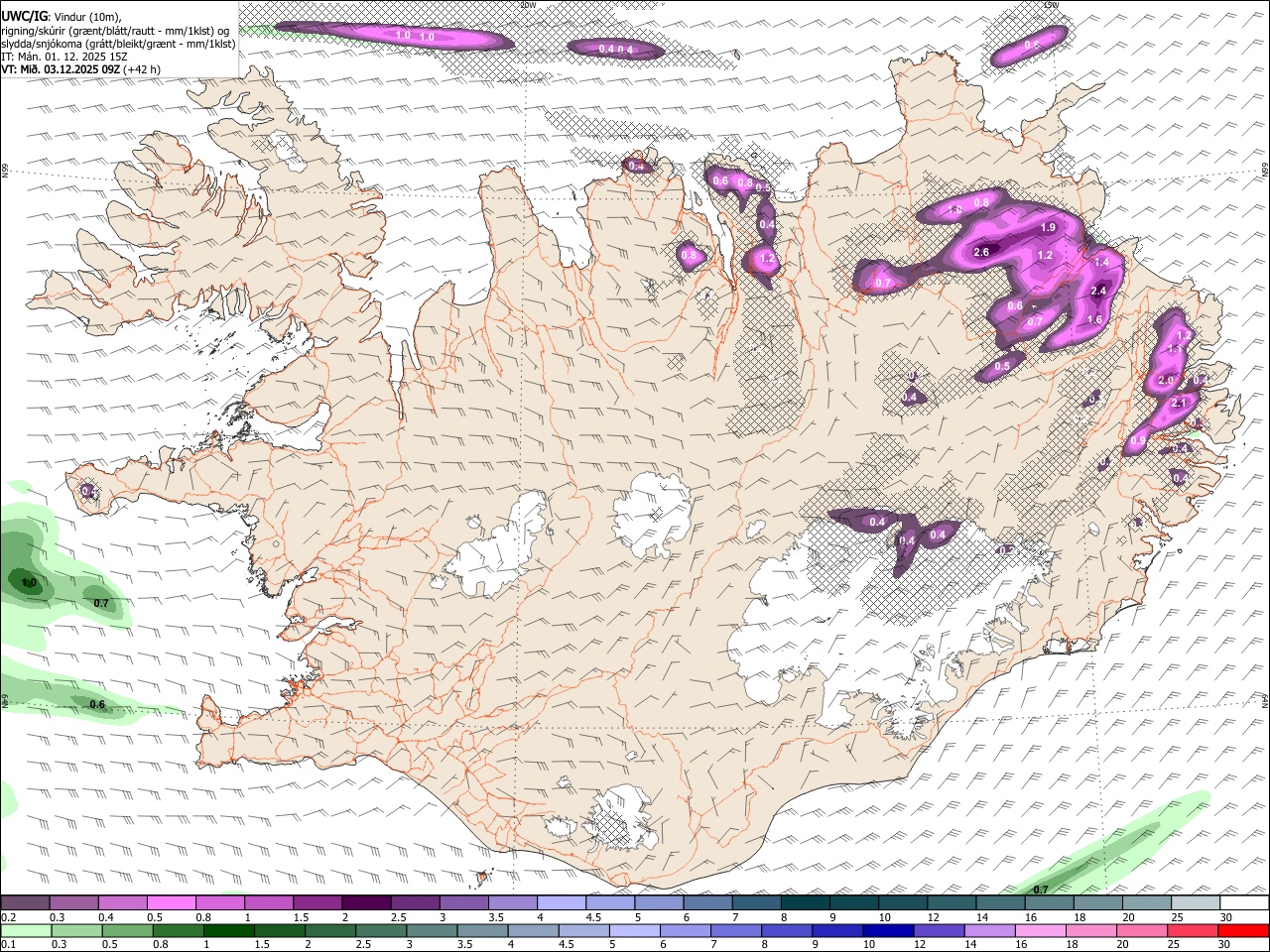The height and width of the screenshot is (952, 1270).
Task: Select the 'VT: Mið. 03.12.2025 09Z (+42 h)' line
Action: coord(81,69)
